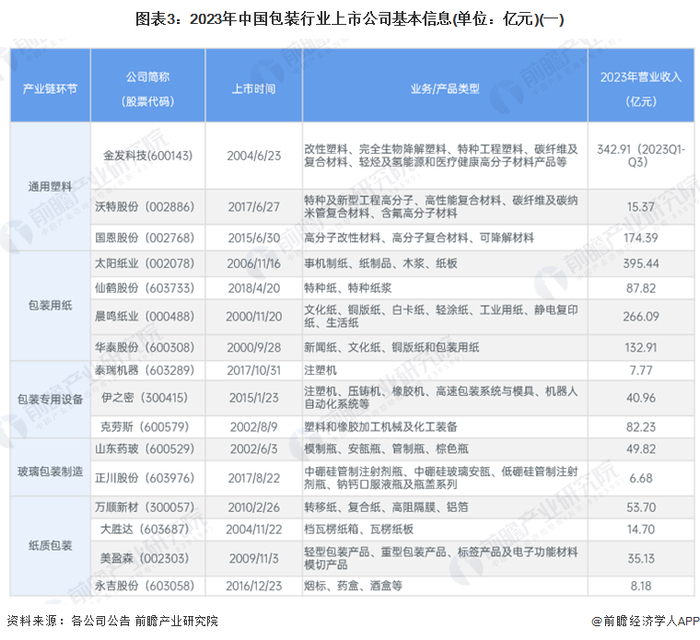Image resolution: width=700 pixels, height=640 pixels.
Task: Select company 国恩股份 (002768)
Action: coord(145,237)
